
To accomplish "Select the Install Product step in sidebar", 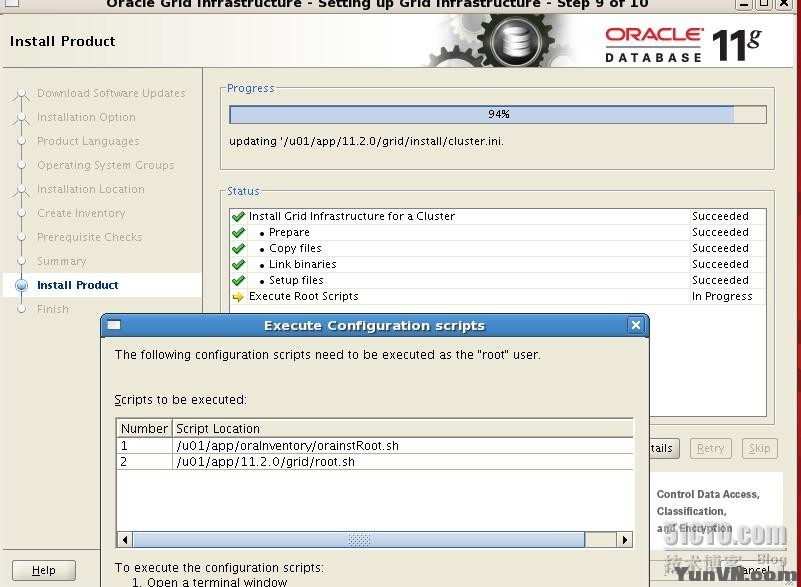I will (x=78, y=285).
